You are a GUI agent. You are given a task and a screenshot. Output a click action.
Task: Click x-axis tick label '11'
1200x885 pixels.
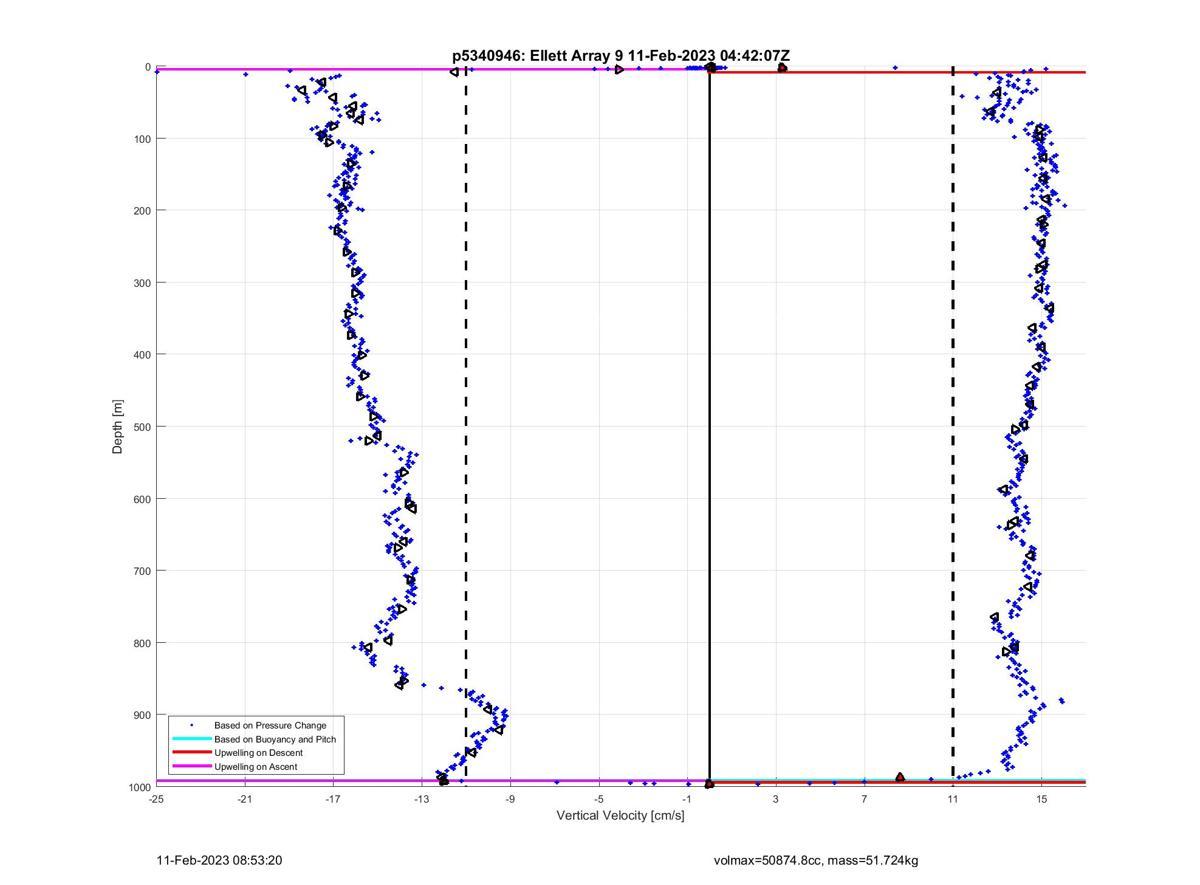pyautogui.click(x=953, y=799)
